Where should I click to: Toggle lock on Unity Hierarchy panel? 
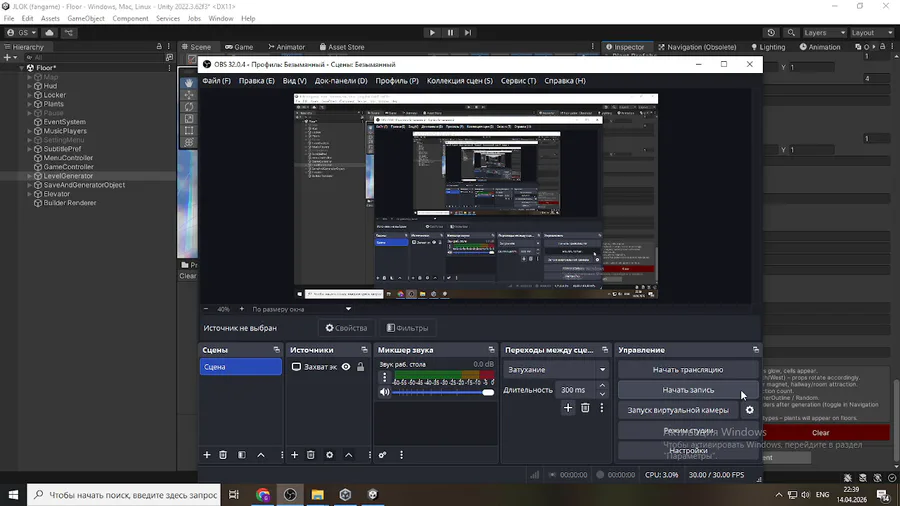coord(159,46)
